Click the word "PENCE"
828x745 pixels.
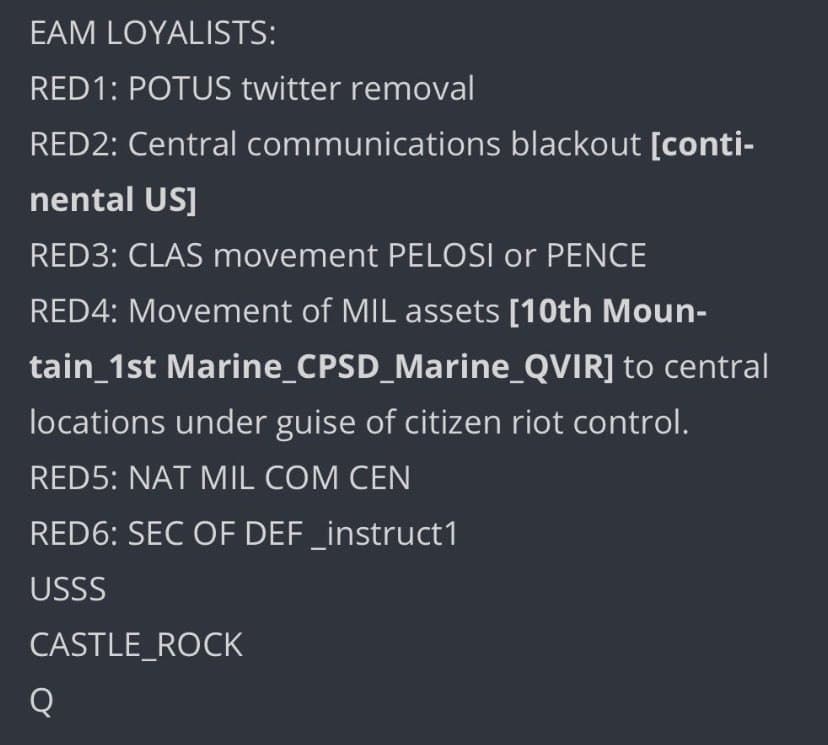click(x=596, y=256)
